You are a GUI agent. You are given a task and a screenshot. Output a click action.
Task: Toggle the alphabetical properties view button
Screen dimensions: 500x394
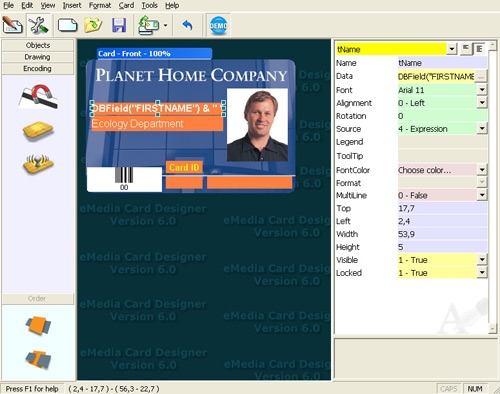pos(465,49)
